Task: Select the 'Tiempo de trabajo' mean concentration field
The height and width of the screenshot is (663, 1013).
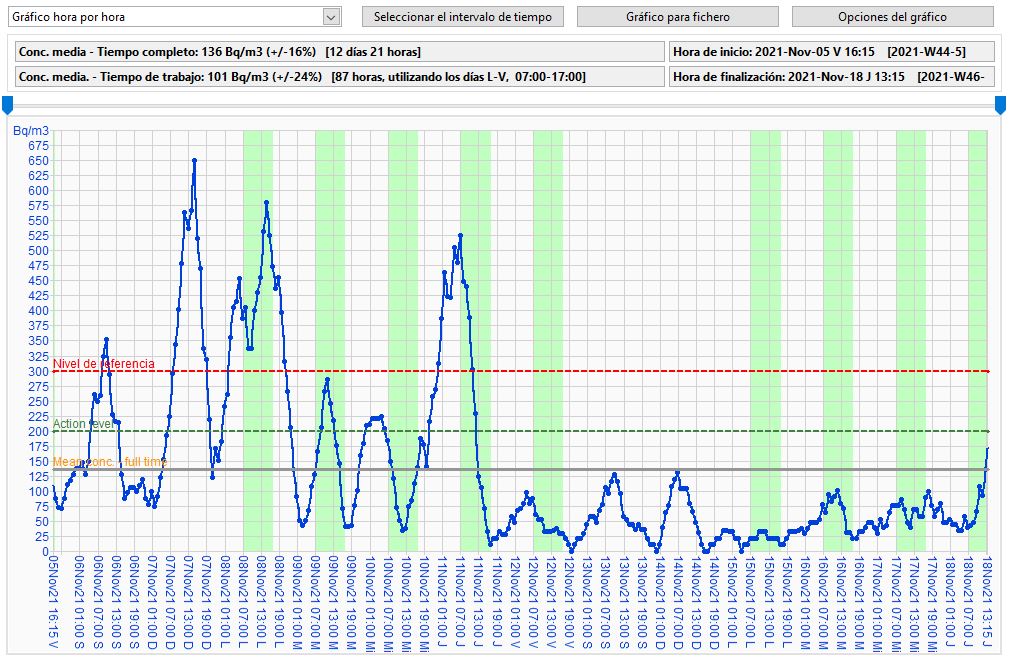Action: [338, 77]
